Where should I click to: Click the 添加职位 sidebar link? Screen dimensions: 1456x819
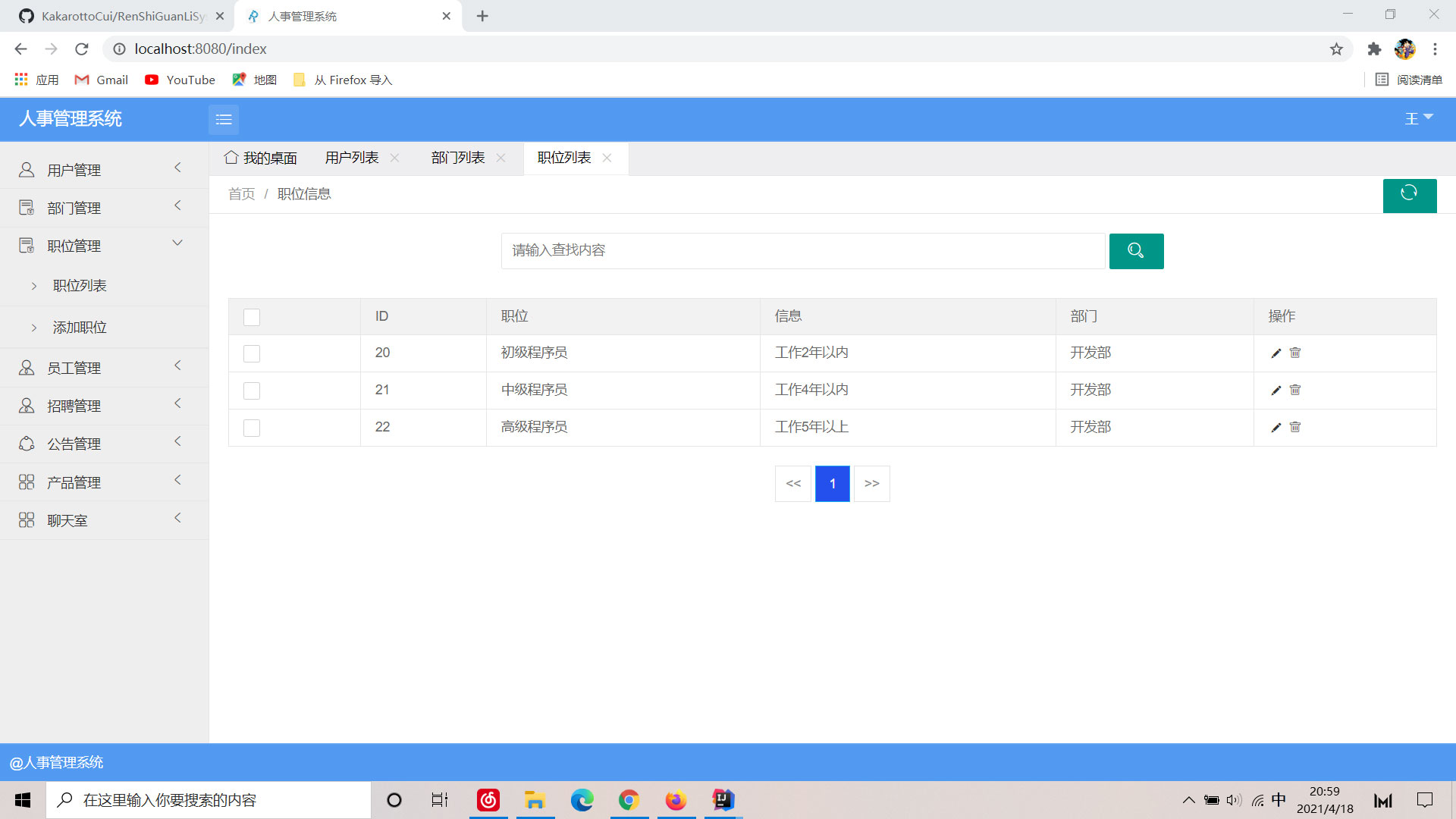80,328
